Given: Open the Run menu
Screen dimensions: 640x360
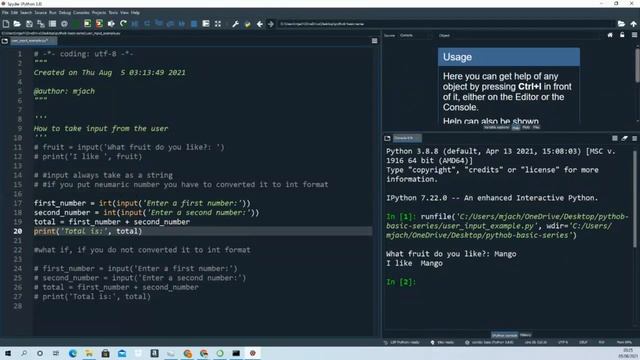Looking at the screenshot, I should tap(53, 13).
